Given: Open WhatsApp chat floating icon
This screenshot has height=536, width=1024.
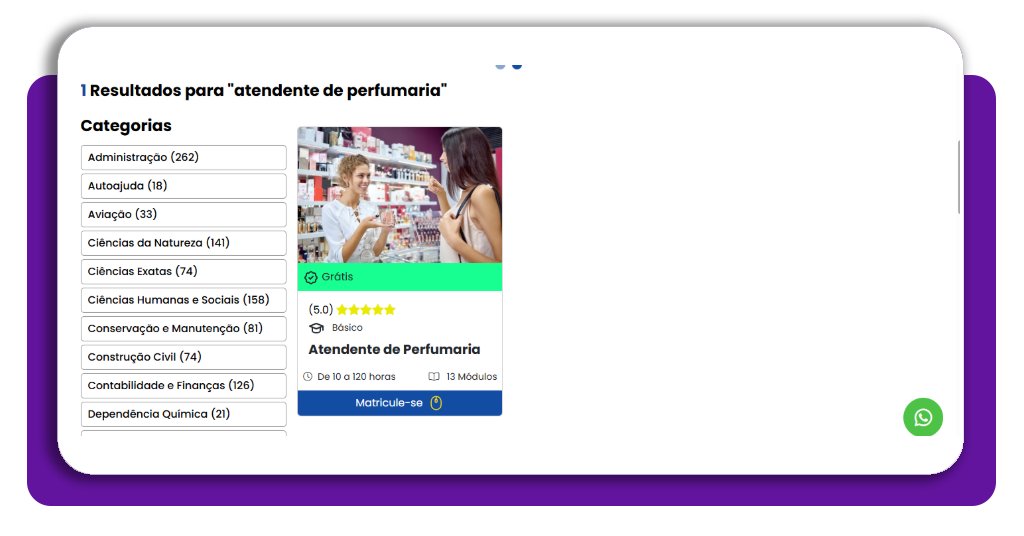Looking at the screenshot, I should pyautogui.click(x=923, y=417).
